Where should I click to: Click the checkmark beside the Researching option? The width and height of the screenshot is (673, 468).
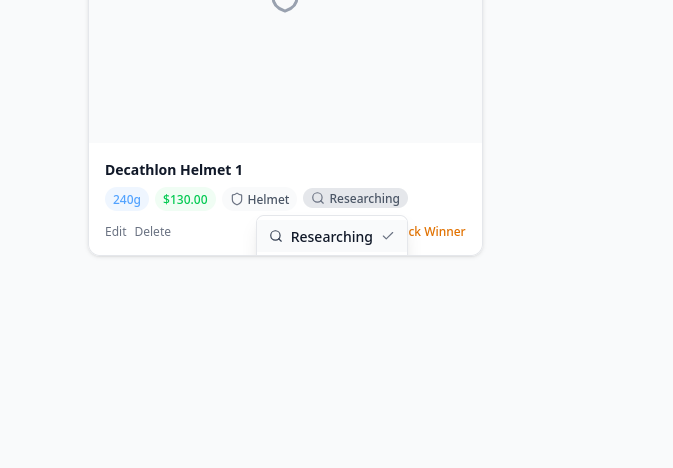388,237
